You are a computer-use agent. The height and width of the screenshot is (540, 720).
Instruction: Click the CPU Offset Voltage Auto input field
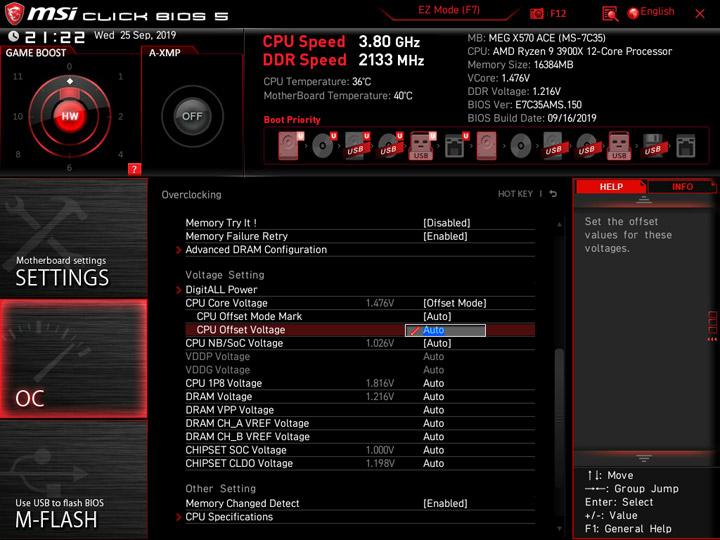(x=445, y=330)
